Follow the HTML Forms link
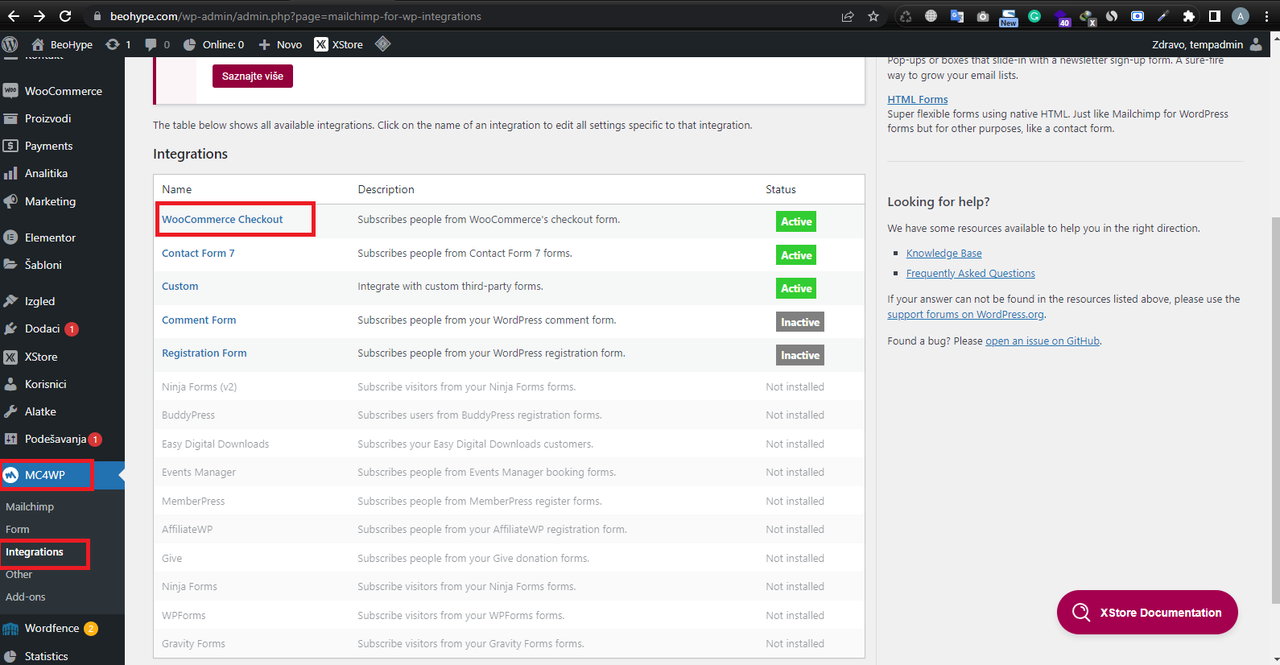 coord(917,99)
